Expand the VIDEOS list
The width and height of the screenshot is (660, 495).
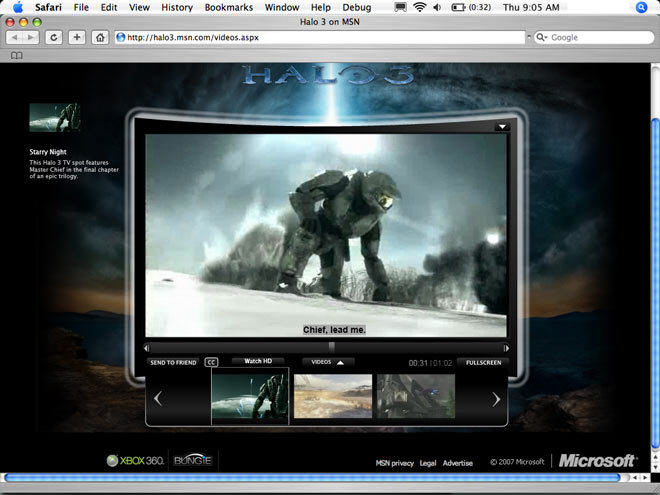point(328,362)
